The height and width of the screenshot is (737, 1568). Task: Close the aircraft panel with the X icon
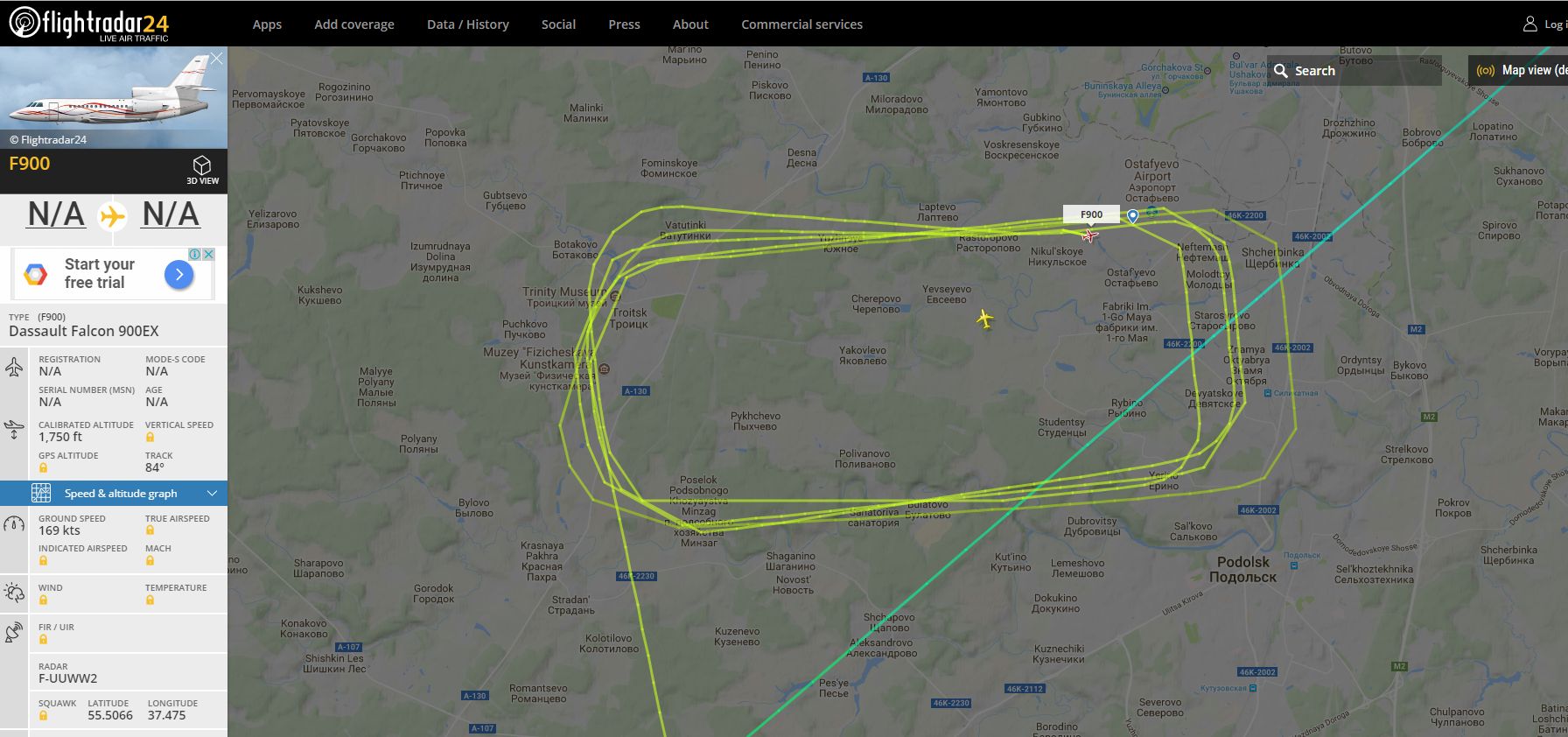[x=217, y=59]
